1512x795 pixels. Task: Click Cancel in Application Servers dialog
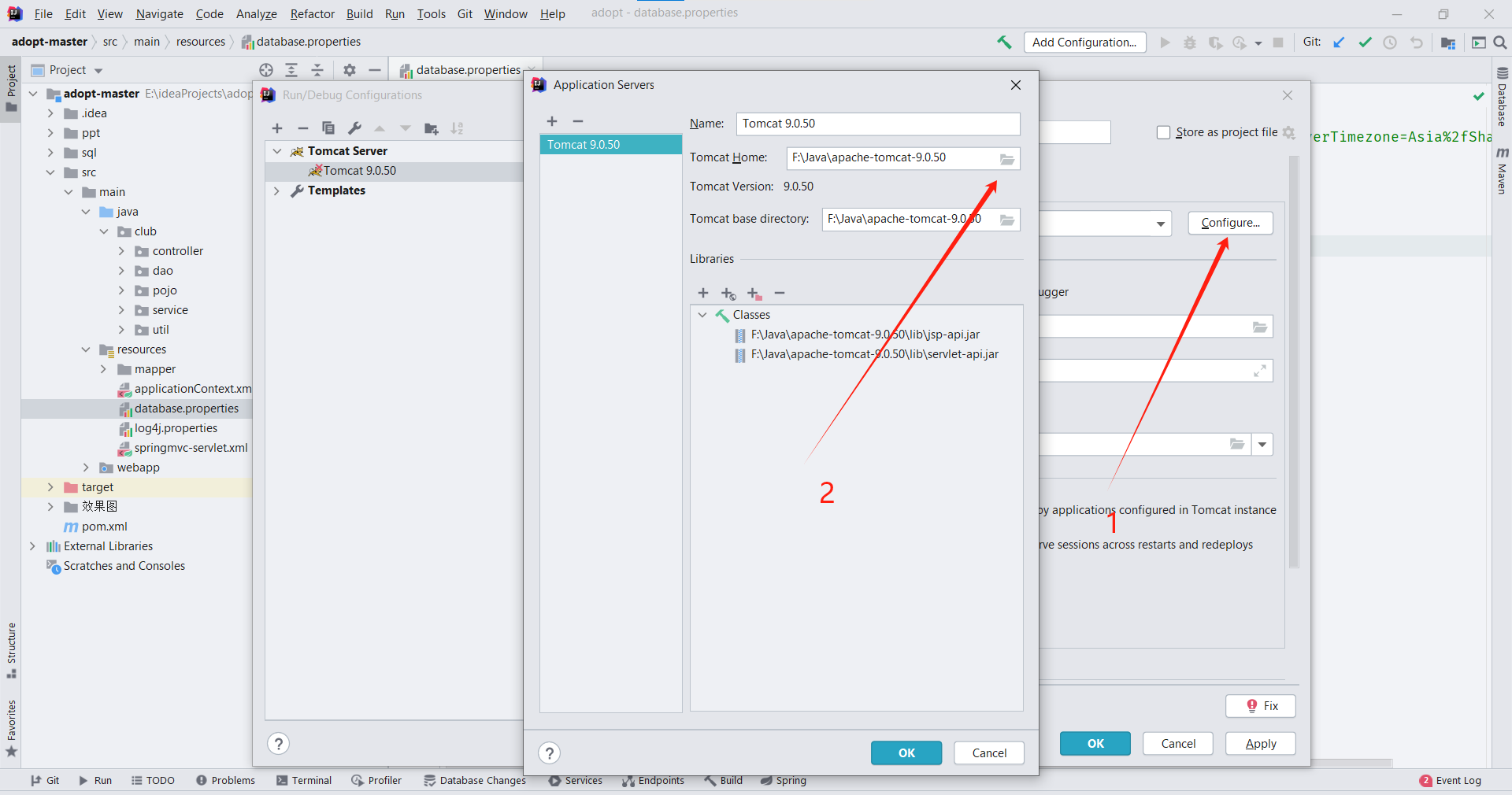click(x=989, y=753)
